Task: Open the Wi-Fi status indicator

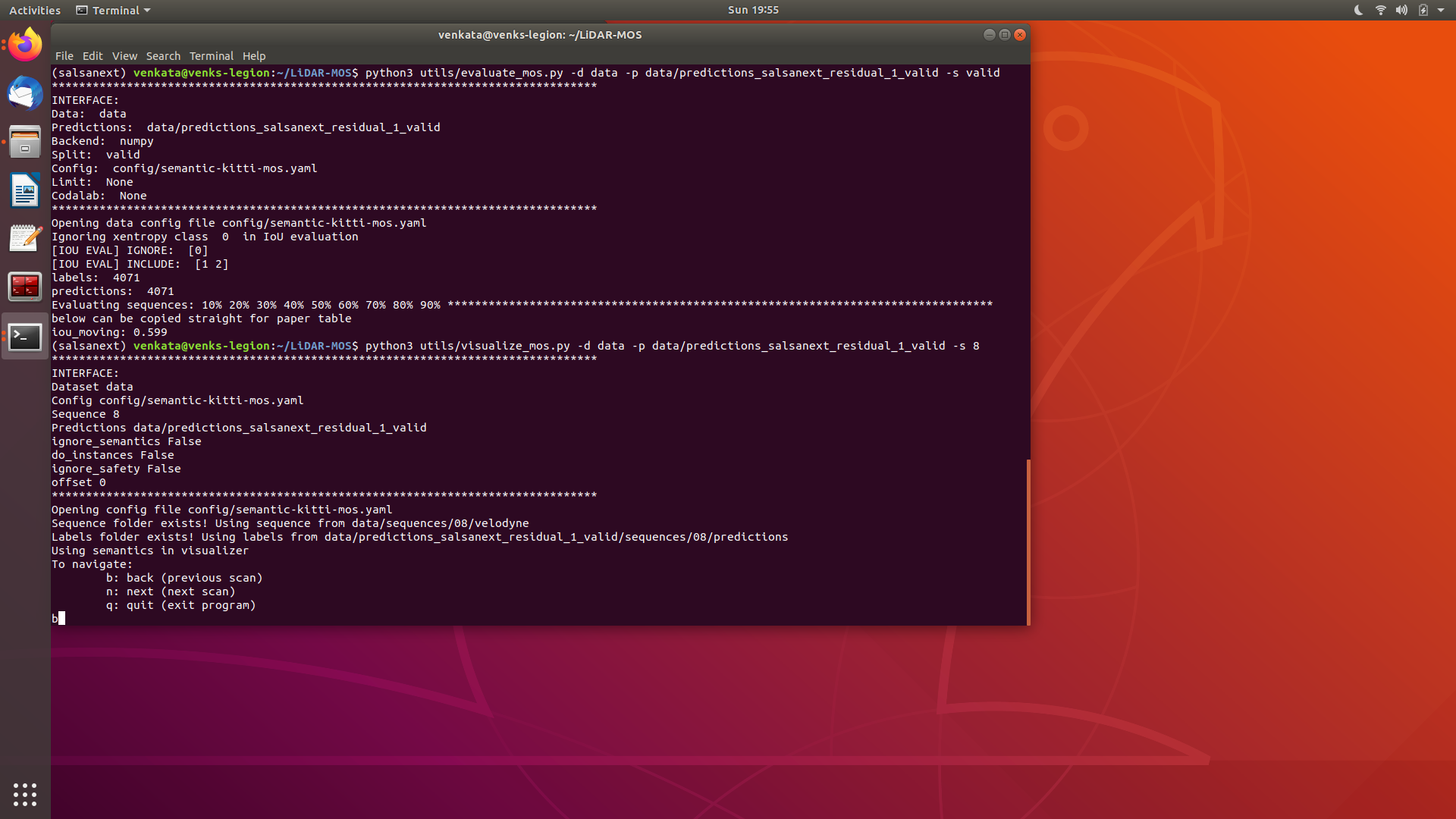Action: click(1380, 10)
